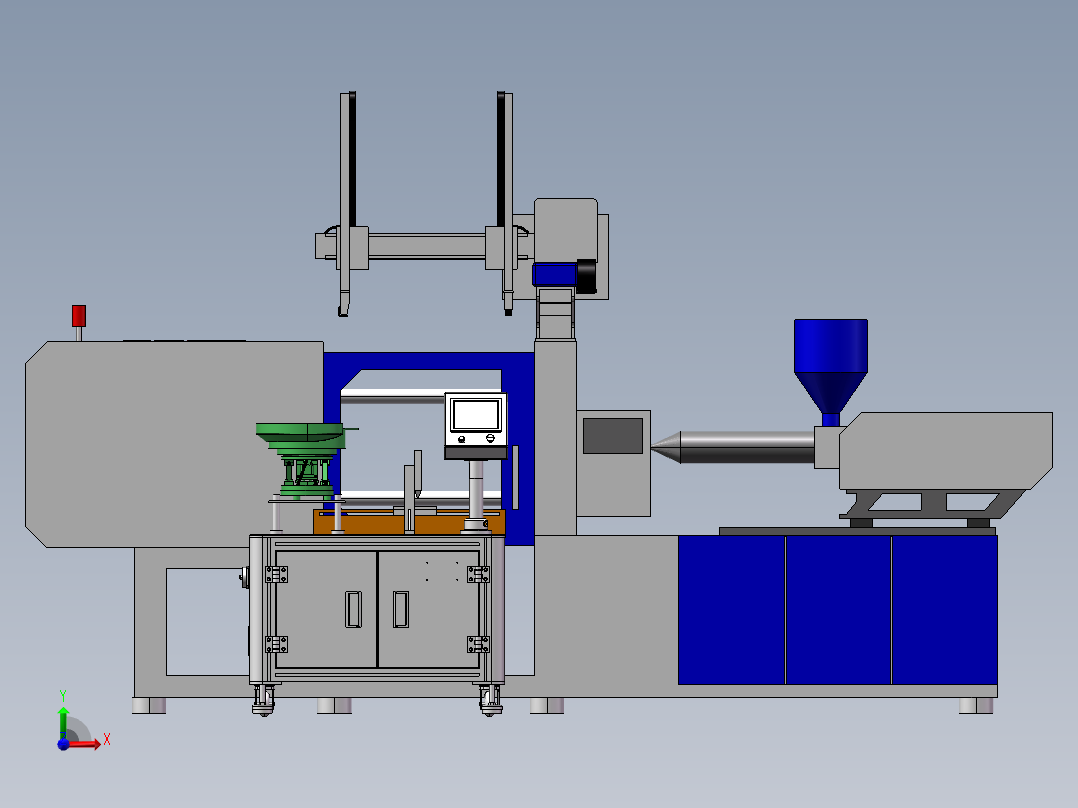
Task: Click the X label on the triad
Action: pos(107,740)
